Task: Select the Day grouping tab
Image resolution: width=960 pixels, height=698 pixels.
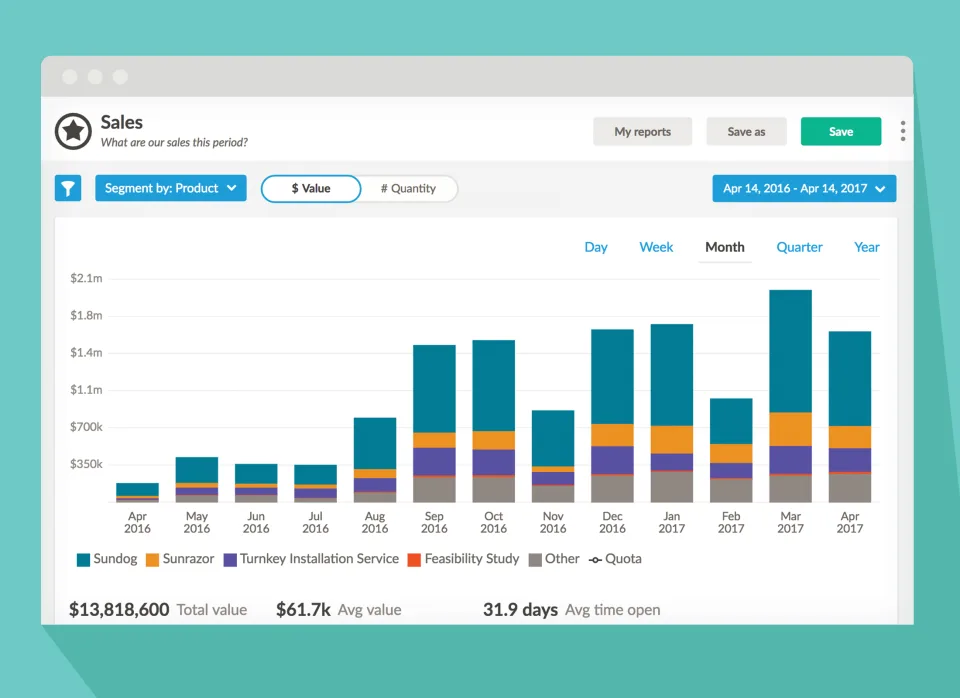Action: click(x=596, y=247)
